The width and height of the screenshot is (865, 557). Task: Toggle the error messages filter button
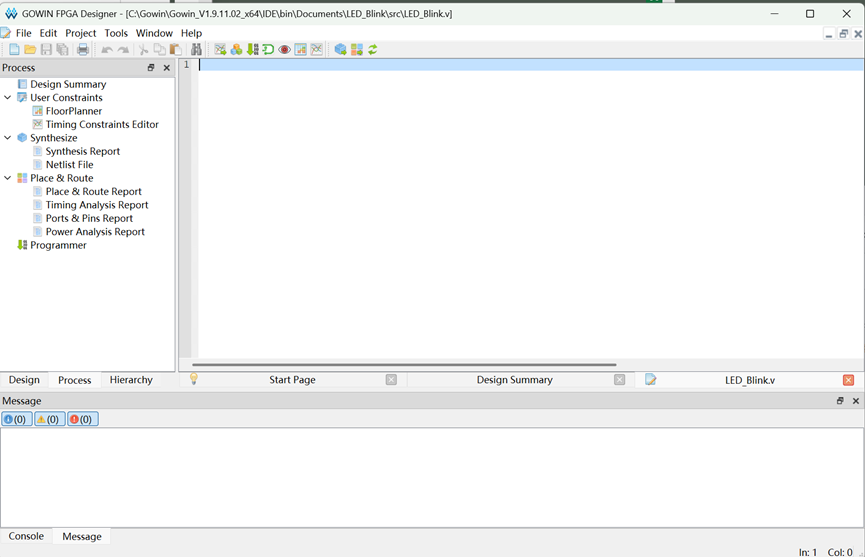click(83, 419)
